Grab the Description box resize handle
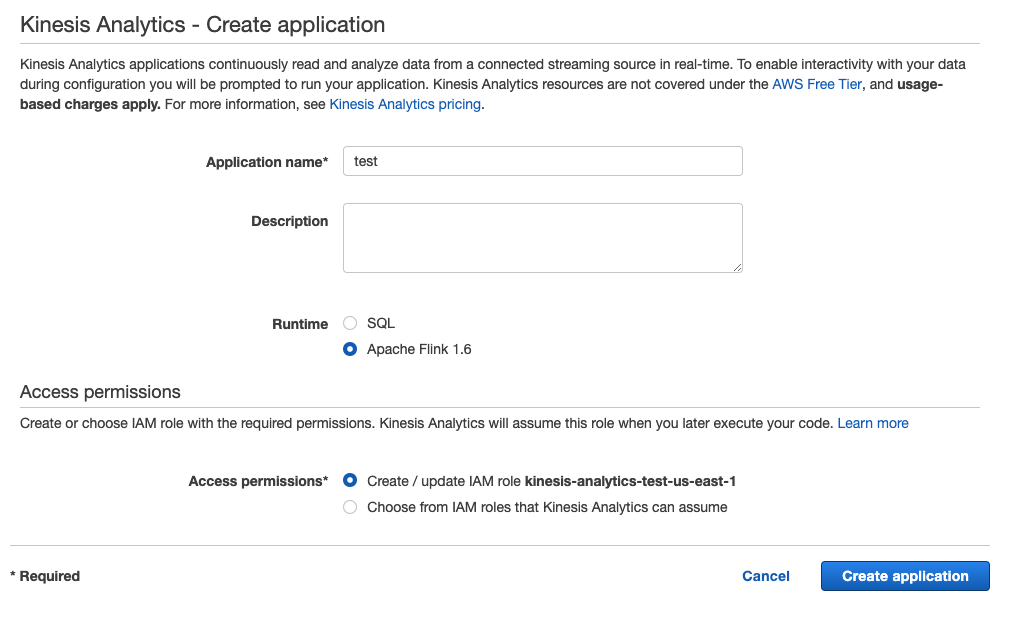 pos(737,267)
